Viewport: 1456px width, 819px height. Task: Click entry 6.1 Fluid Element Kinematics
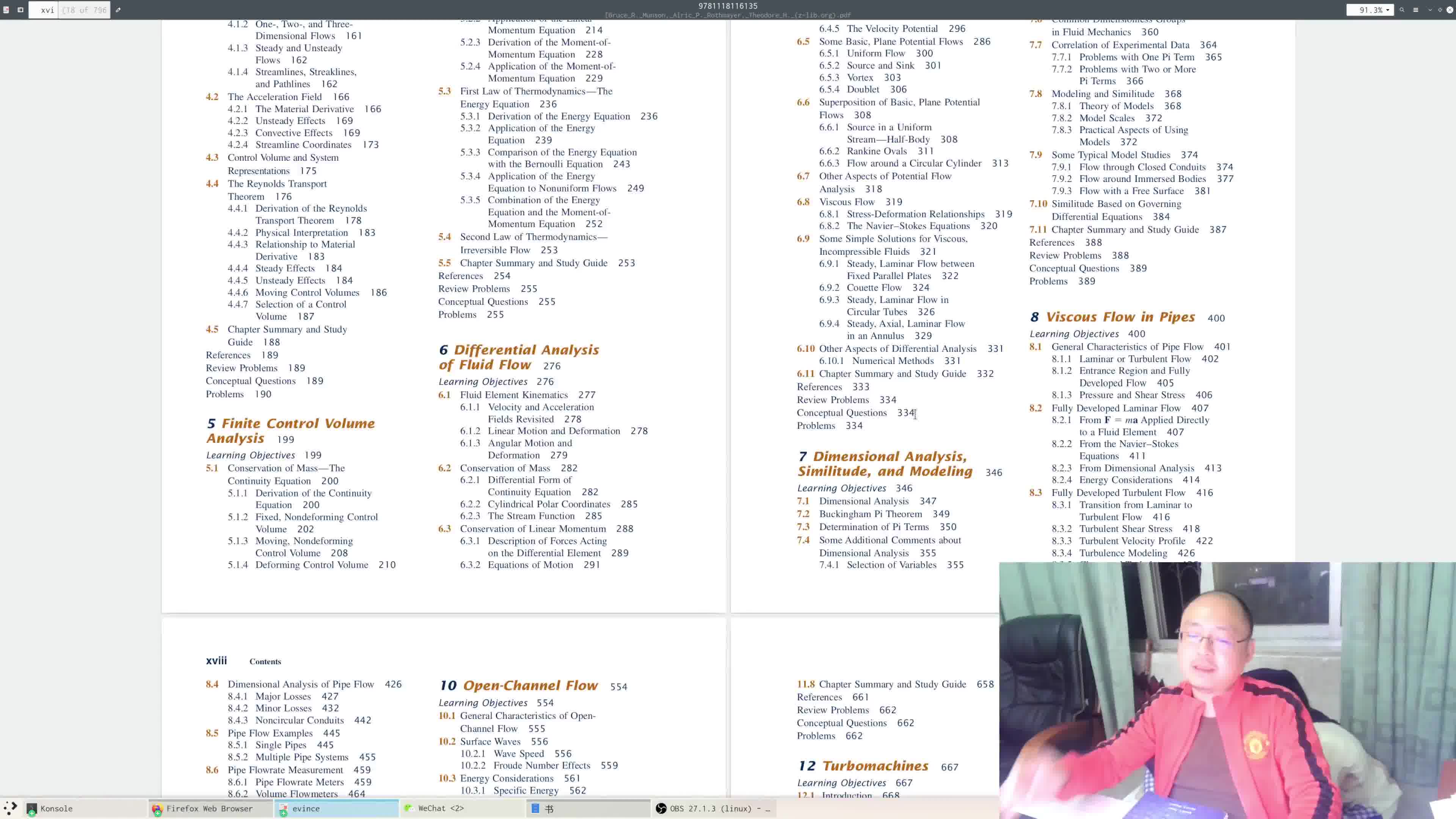click(x=516, y=394)
